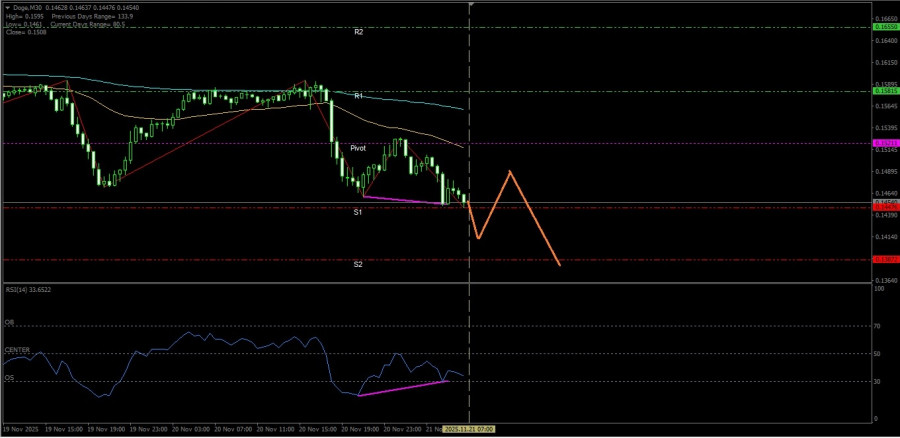Select the S1 support level label
Screen dimensions: 900x438
point(358,212)
